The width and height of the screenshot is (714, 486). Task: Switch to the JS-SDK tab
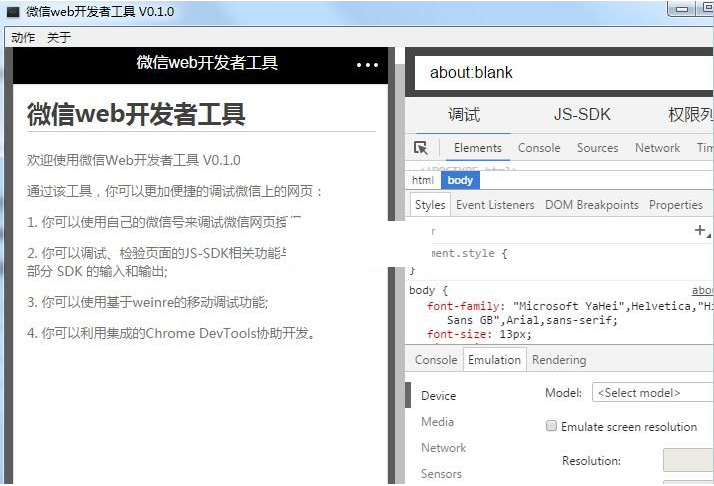[x=582, y=114]
